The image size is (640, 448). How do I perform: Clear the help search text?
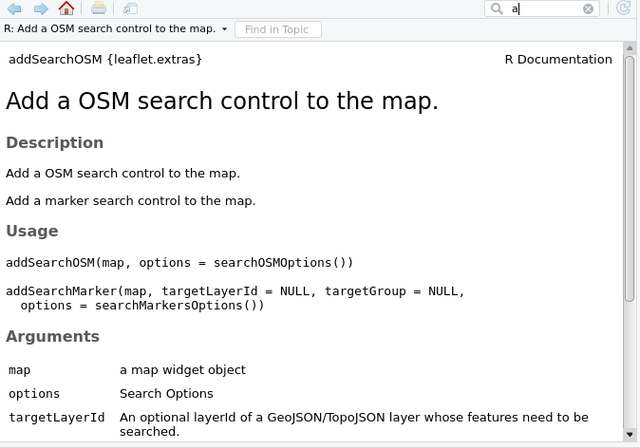[x=588, y=9]
